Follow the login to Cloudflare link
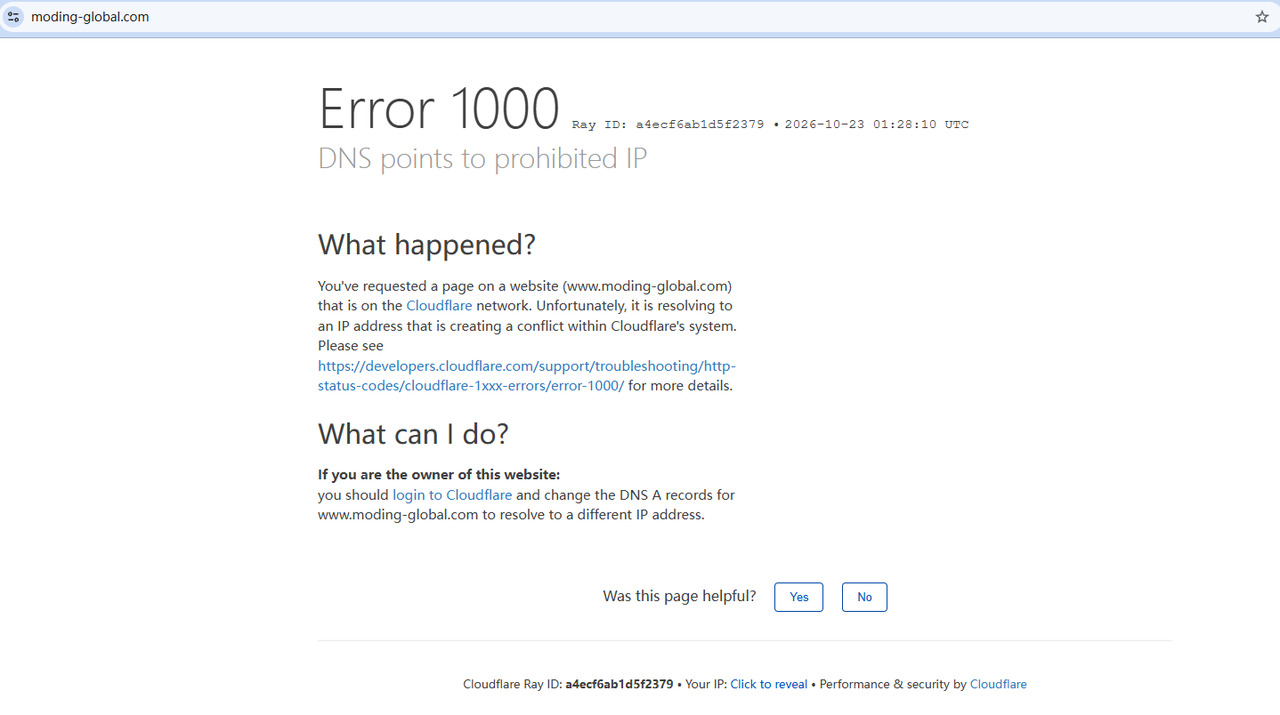The width and height of the screenshot is (1280, 715). (x=452, y=495)
